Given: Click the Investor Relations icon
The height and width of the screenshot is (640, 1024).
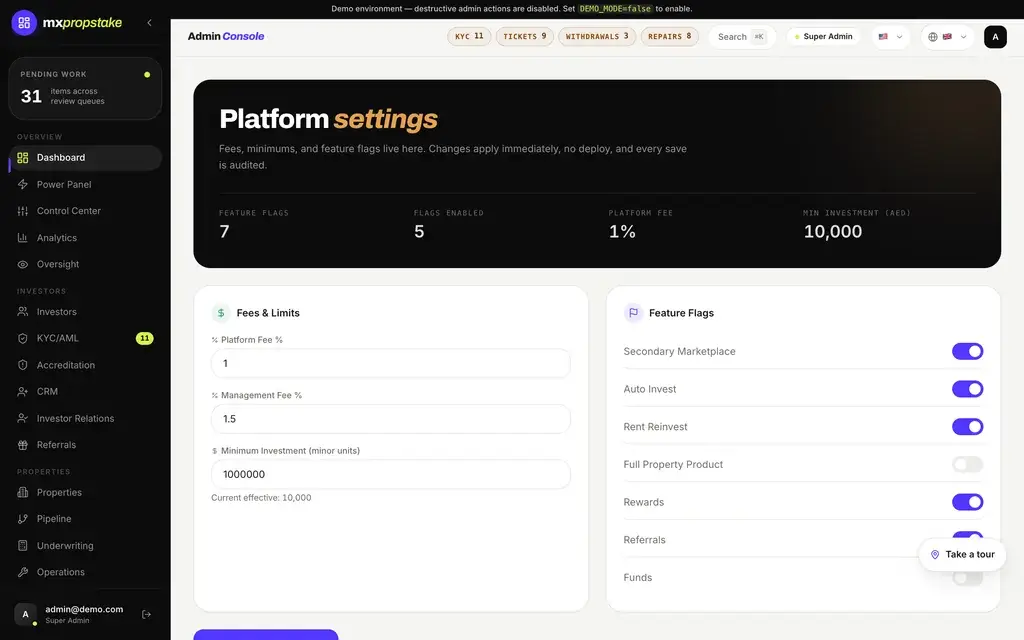Looking at the screenshot, I should tap(23, 418).
